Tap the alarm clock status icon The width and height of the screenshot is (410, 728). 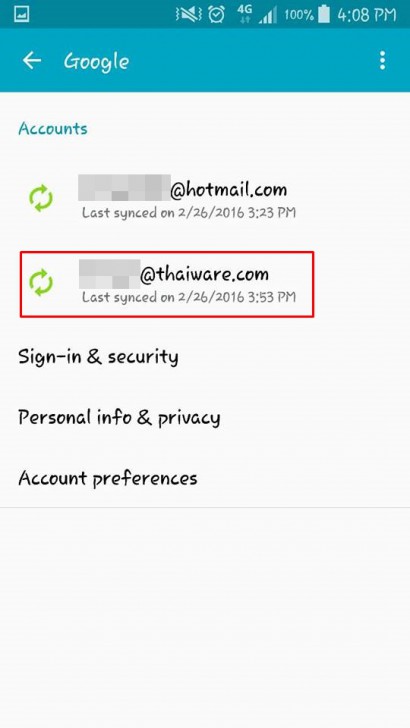tap(216, 14)
